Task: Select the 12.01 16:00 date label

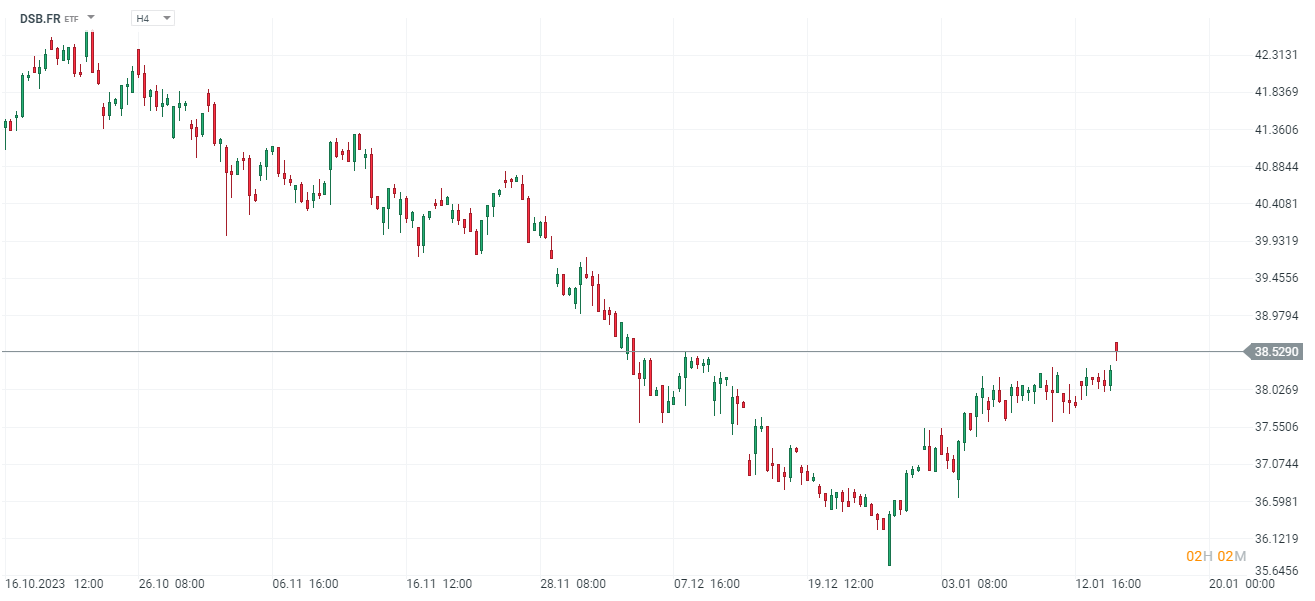Action: (x=1107, y=583)
